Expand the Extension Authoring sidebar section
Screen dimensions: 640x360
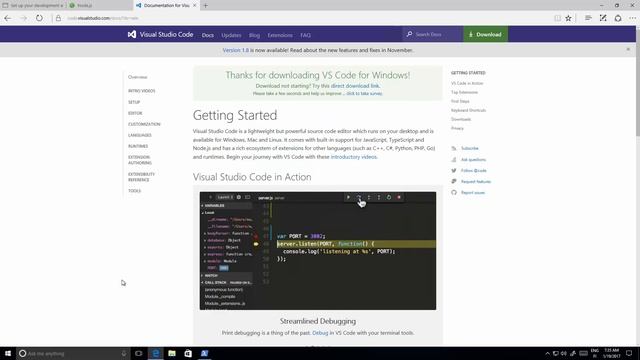click(140, 160)
